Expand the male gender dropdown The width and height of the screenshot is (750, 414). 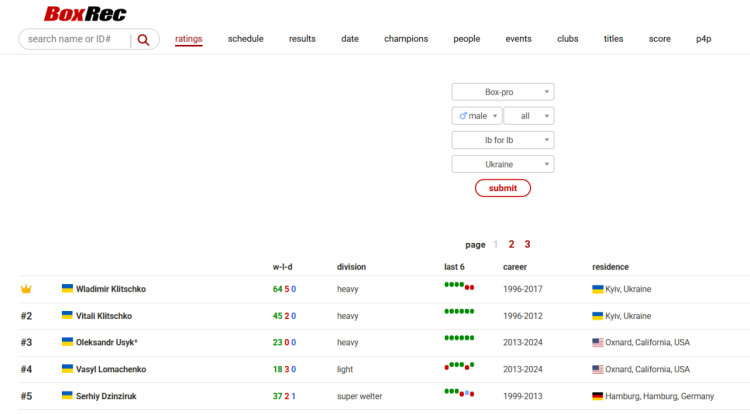476,116
